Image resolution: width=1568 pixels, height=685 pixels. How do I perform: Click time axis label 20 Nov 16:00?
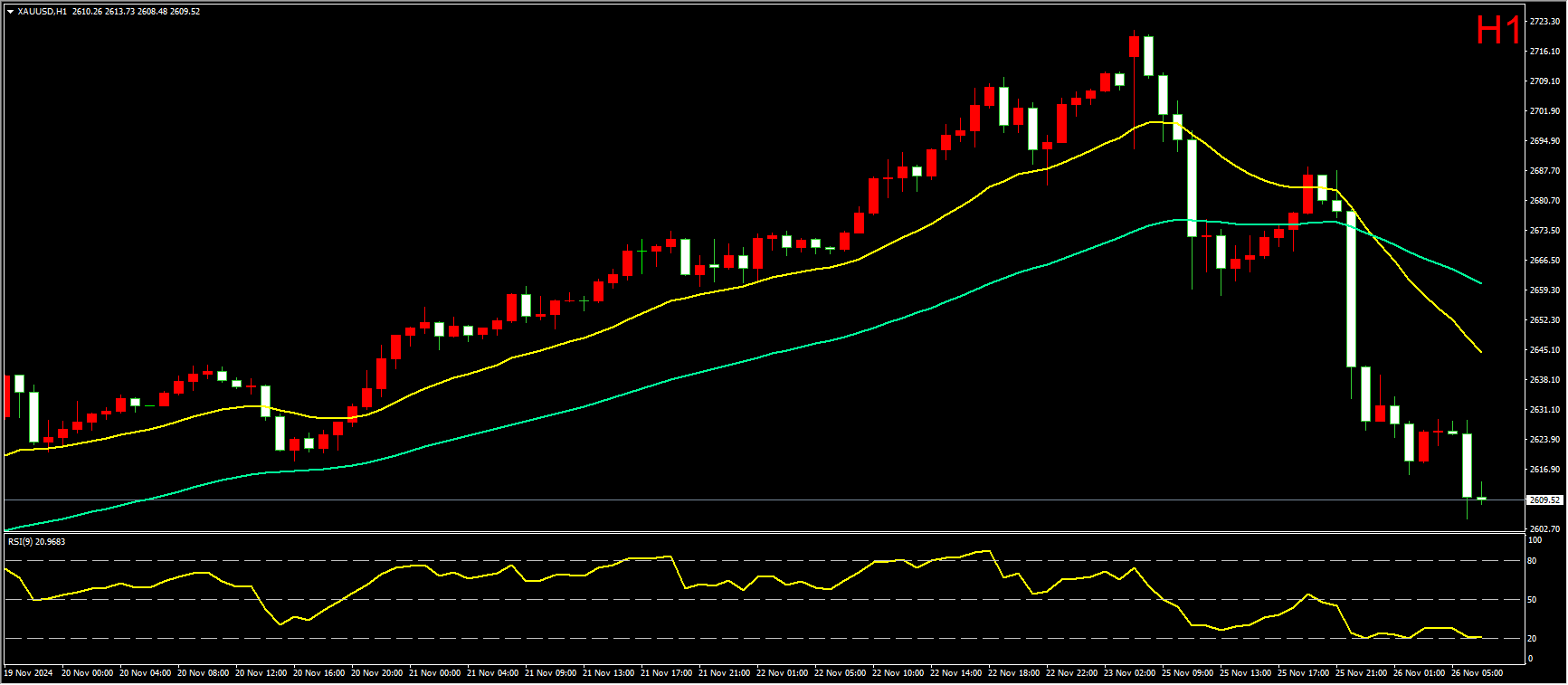pyautogui.click(x=318, y=673)
